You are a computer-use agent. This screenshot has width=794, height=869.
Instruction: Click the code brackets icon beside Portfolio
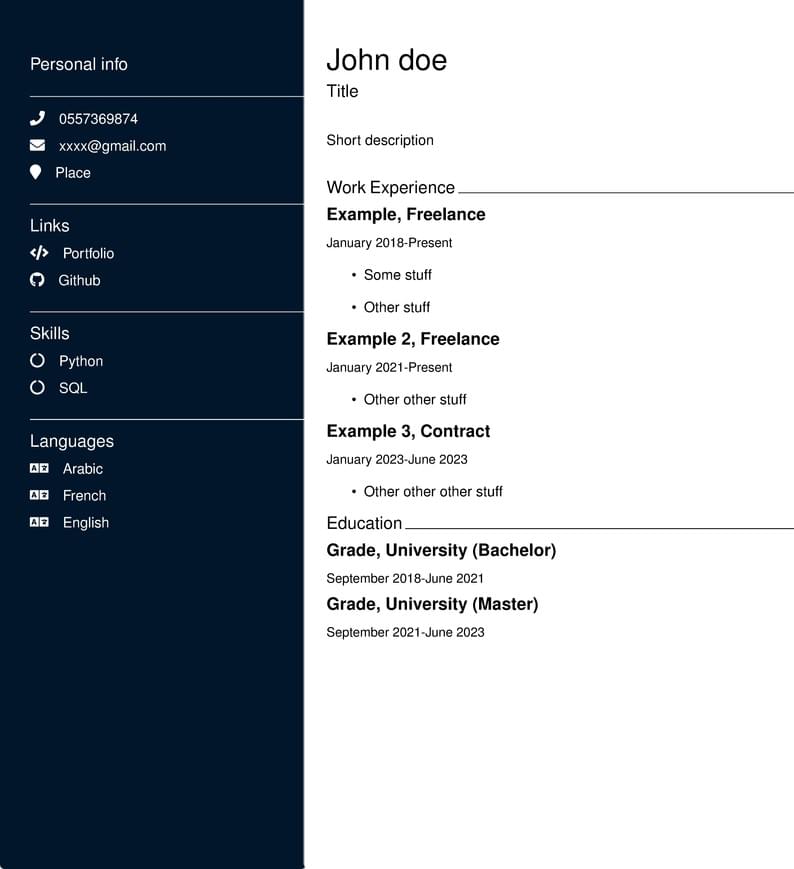tap(39, 253)
